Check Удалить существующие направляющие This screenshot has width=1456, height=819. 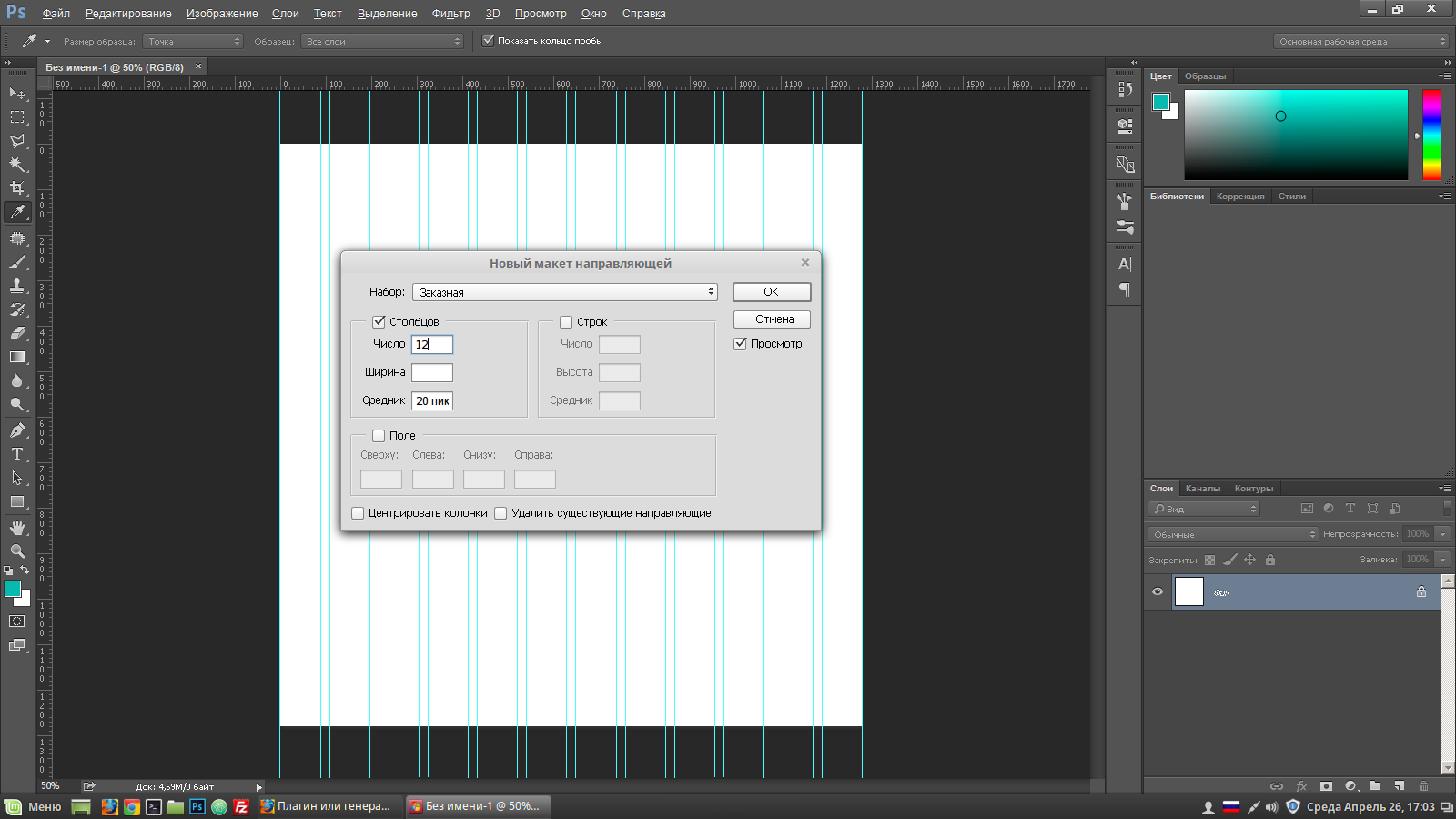point(500,513)
